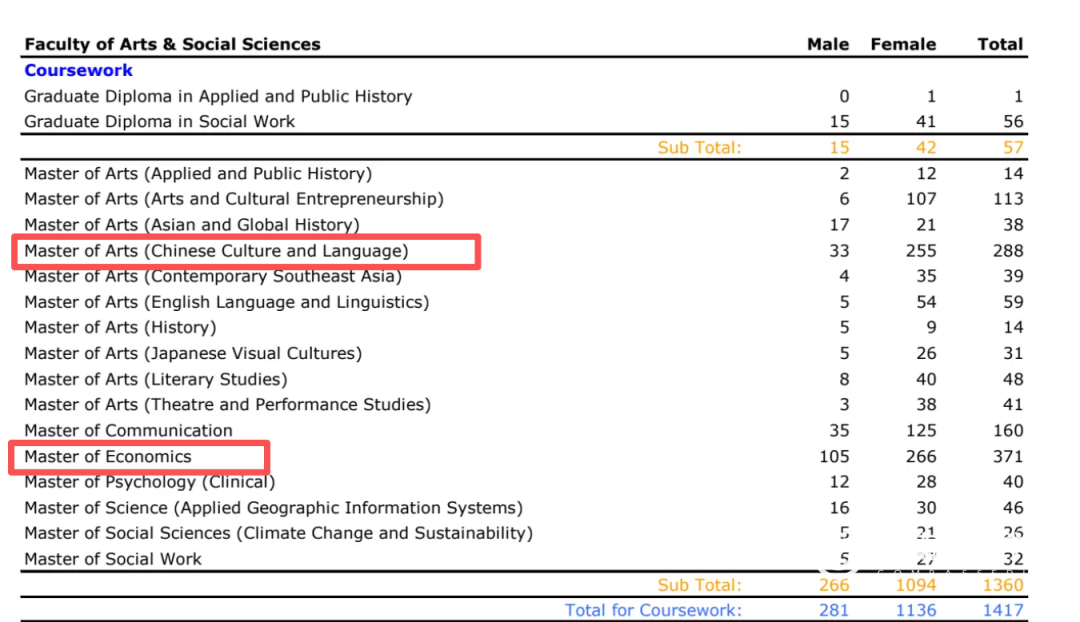Click Master of Science (Applied Geographic Information Systems)
The width and height of the screenshot is (1080, 622).
273,508
